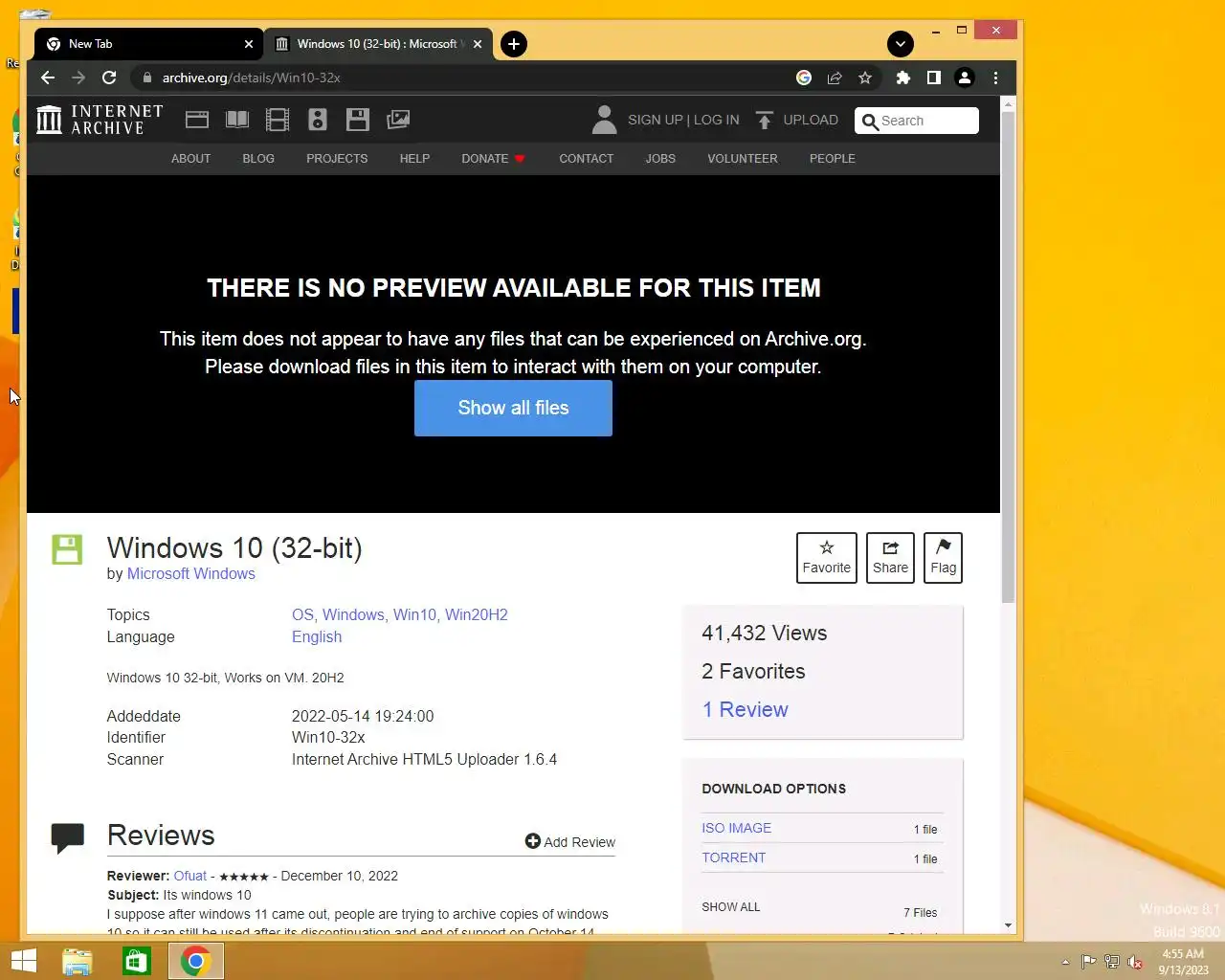Open the Texts book icon

tap(237, 120)
